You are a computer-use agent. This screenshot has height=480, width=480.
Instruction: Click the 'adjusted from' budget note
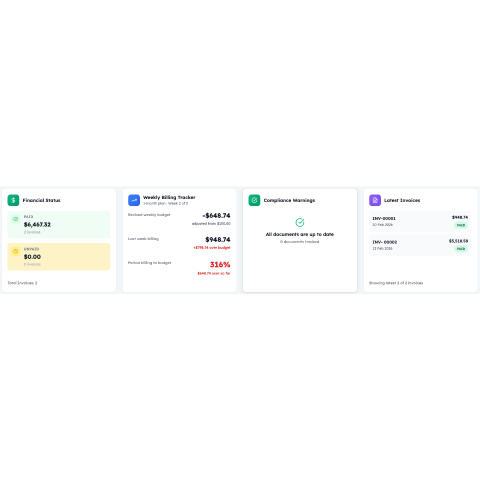pyautogui.click(x=211, y=224)
